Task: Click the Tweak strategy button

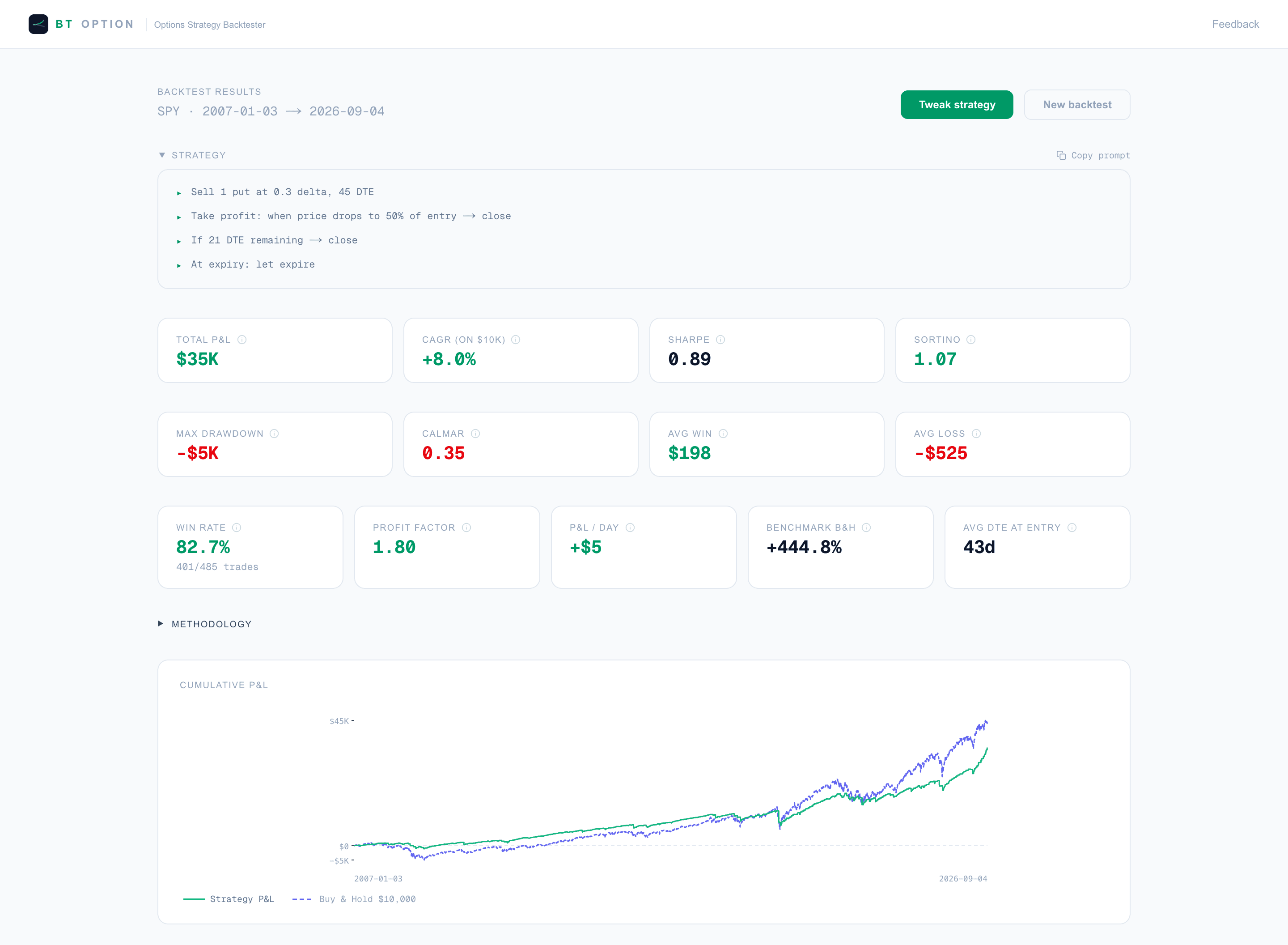Action: [x=957, y=105]
